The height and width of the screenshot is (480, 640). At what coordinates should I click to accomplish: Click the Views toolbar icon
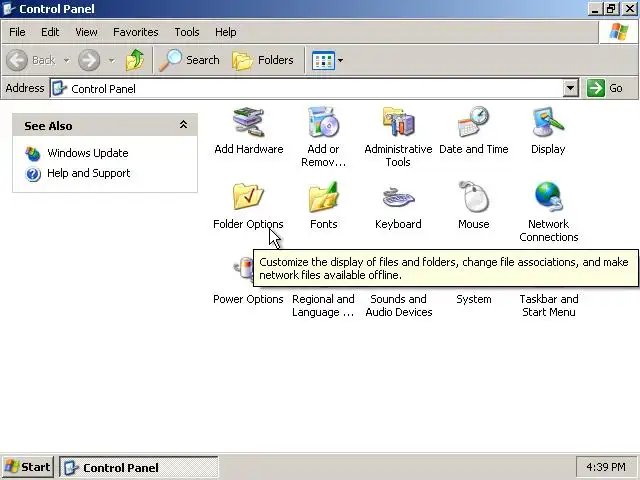(x=323, y=60)
